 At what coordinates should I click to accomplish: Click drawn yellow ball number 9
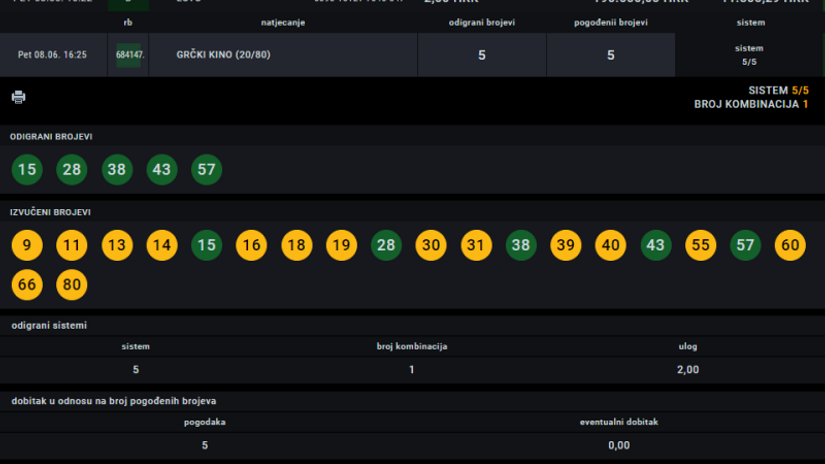pyautogui.click(x=27, y=245)
